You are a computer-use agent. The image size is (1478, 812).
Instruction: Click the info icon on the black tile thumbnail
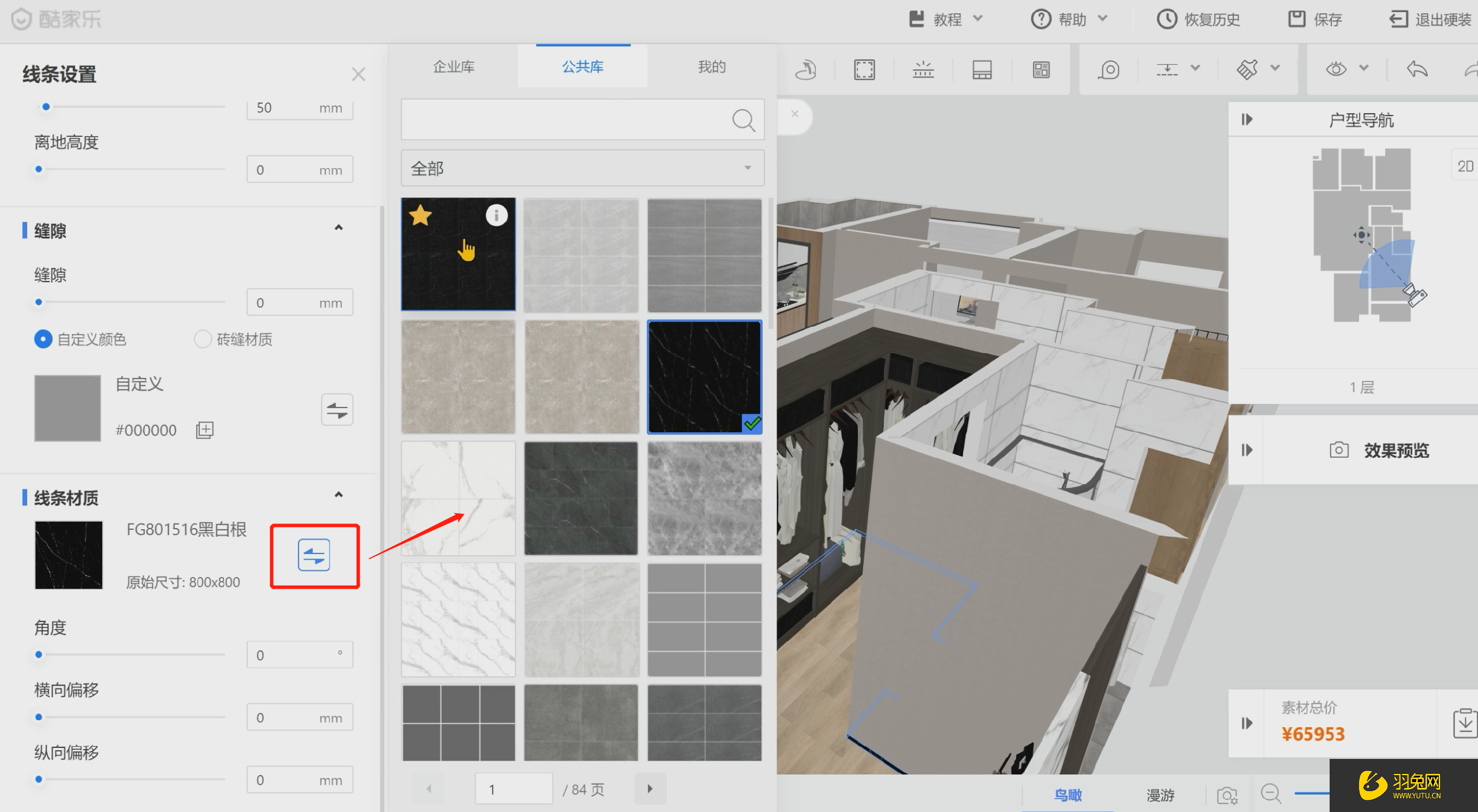(x=497, y=215)
